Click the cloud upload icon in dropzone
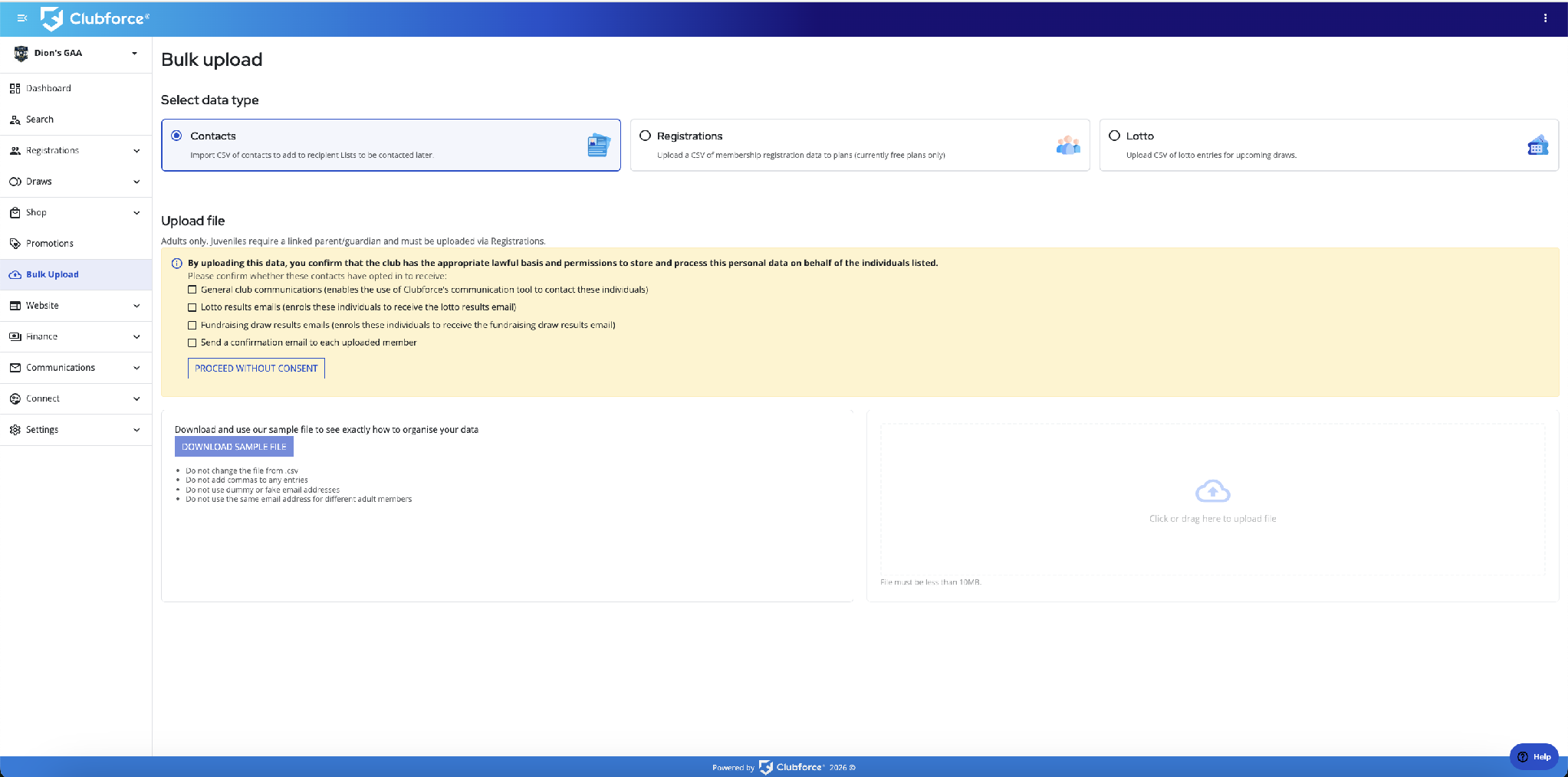Viewport: 1568px width, 777px height. point(1212,491)
